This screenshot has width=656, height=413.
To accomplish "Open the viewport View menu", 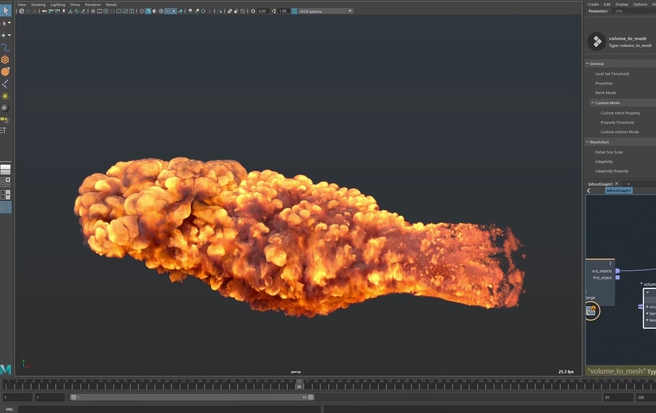I will (21, 5).
